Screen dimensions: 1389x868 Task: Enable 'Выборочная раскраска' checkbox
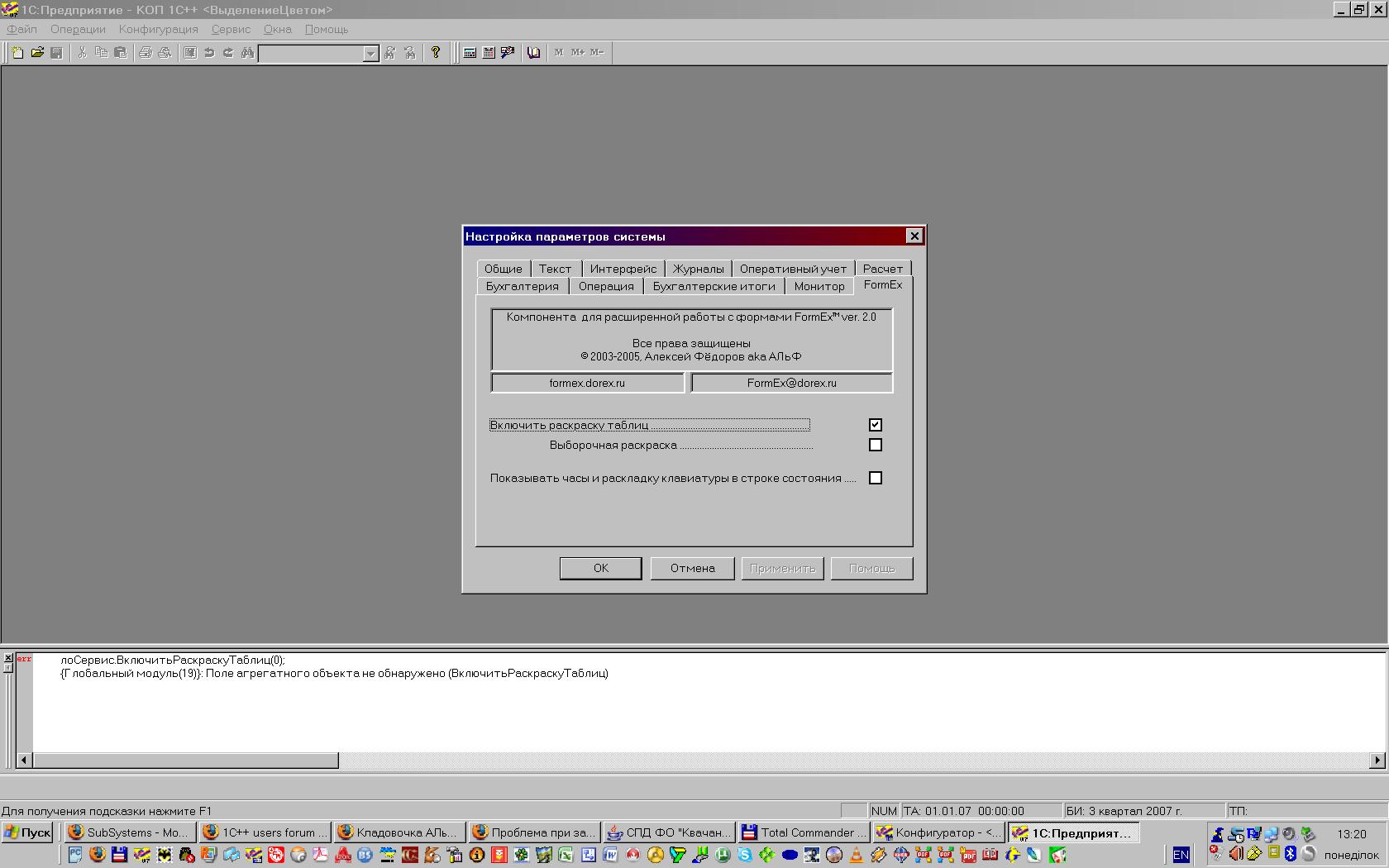pyautogui.click(x=876, y=445)
